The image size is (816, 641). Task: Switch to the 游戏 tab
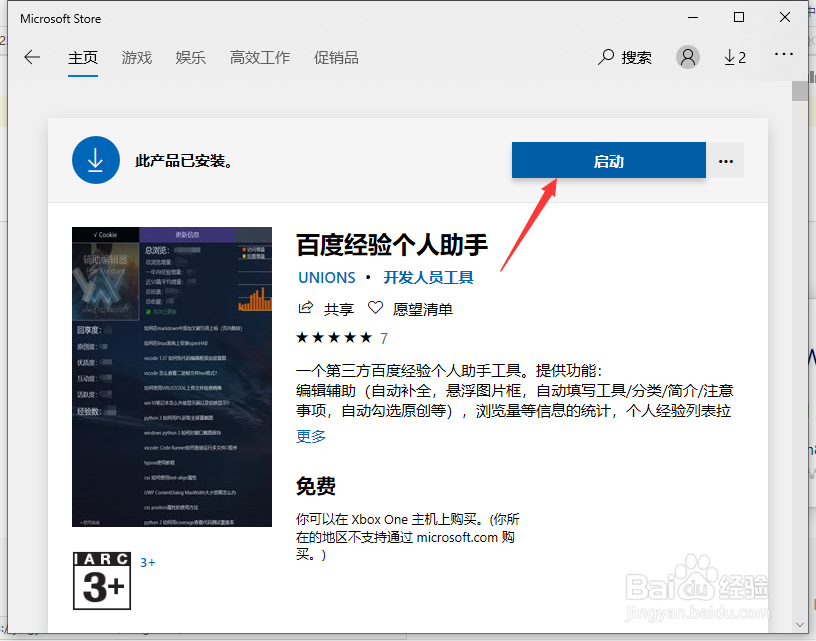click(137, 57)
